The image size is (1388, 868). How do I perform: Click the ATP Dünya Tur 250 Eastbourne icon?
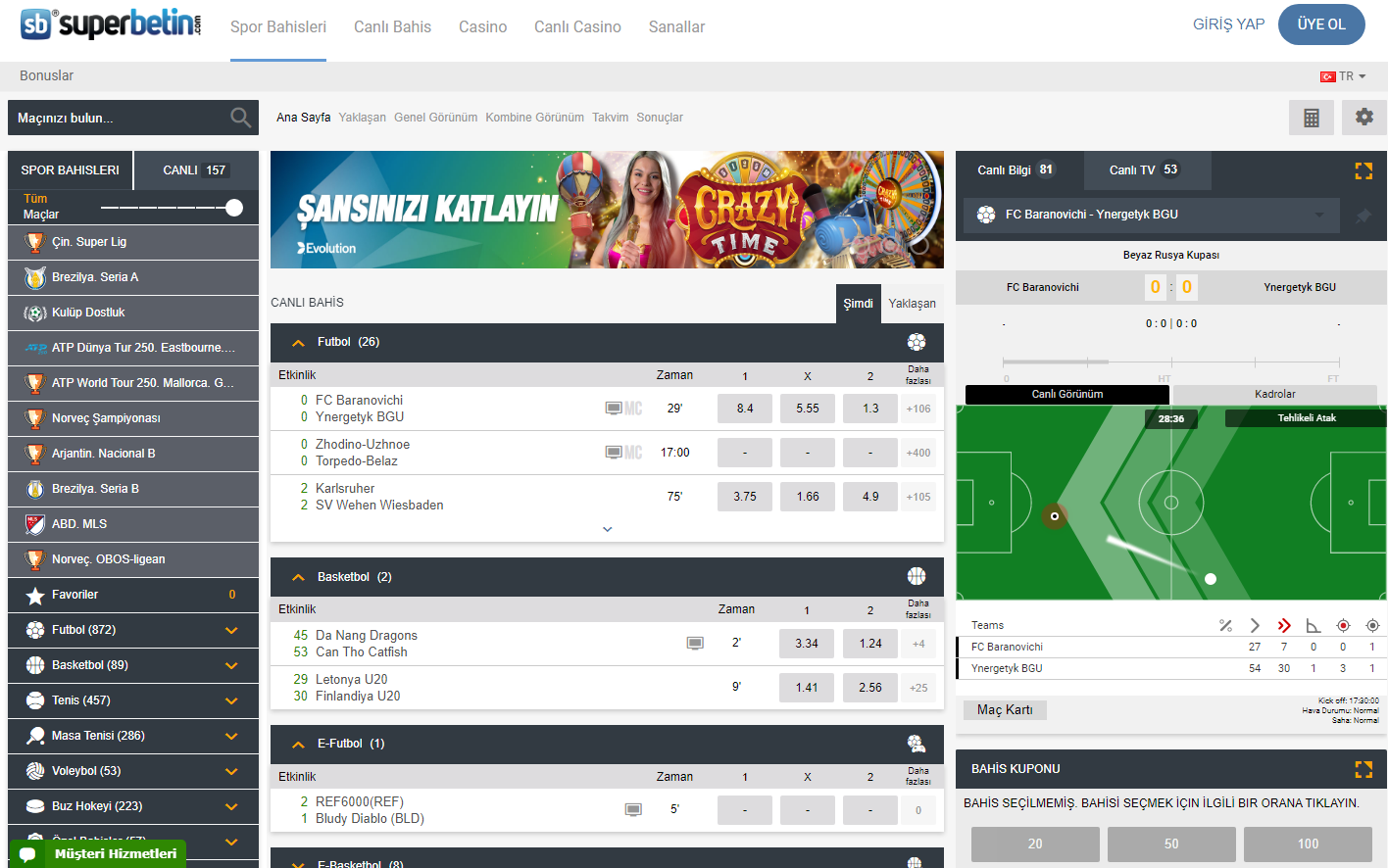pyautogui.click(x=35, y=348)
